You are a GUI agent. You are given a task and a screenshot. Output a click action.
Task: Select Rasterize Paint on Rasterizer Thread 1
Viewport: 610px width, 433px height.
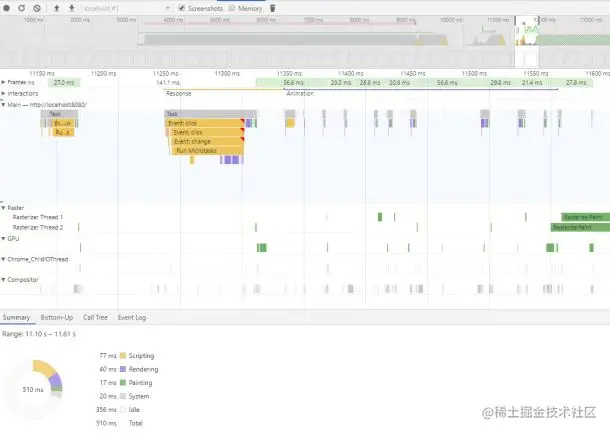point(585,217)
